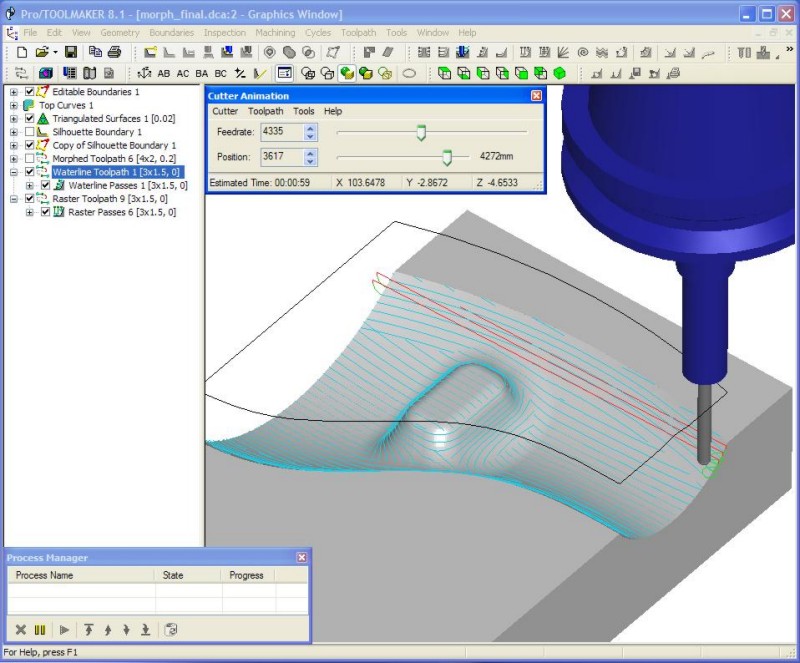
Task: Click the open book icon in the toolbar
Action: (89, 73)
